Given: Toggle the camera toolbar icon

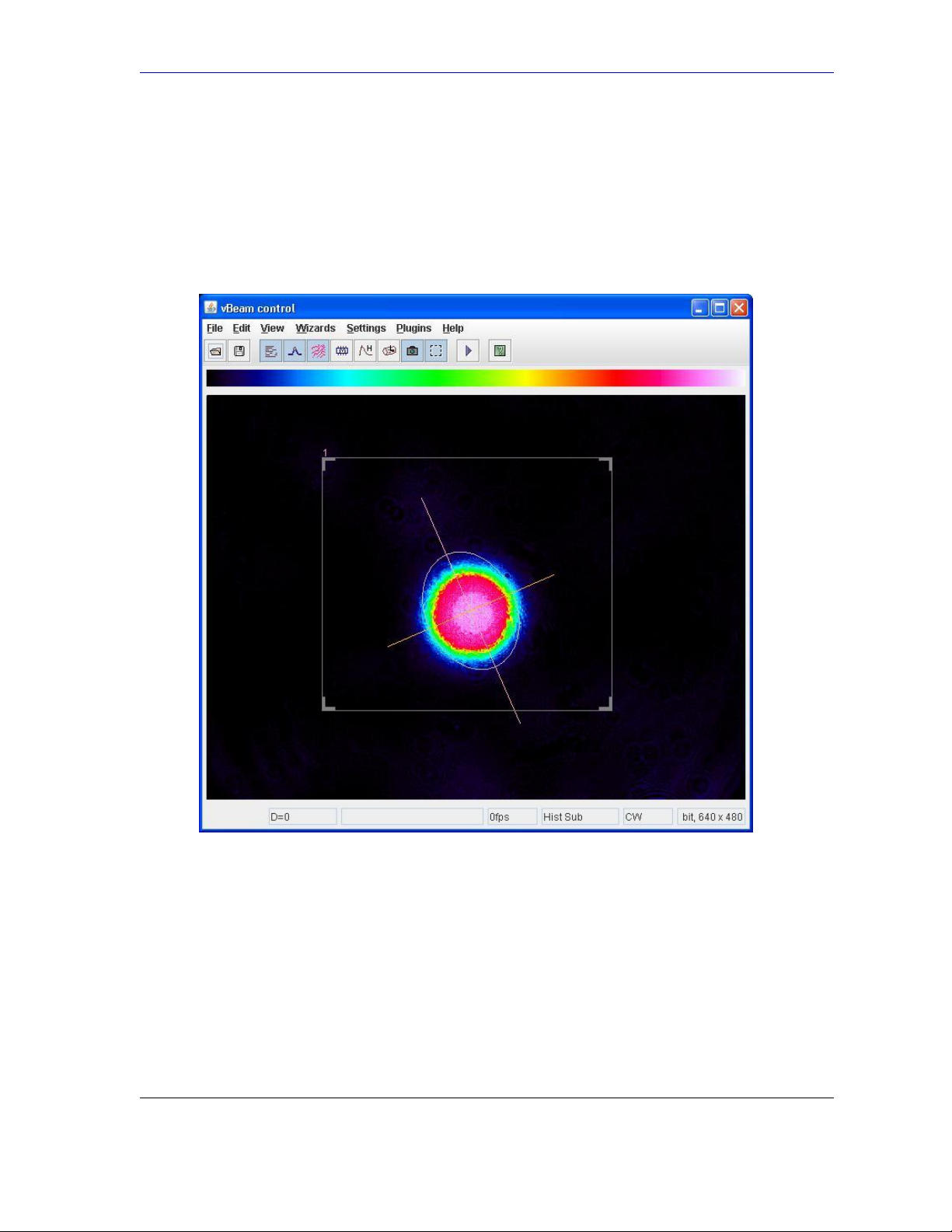Looking at the screenshot, I should [413, 351].
